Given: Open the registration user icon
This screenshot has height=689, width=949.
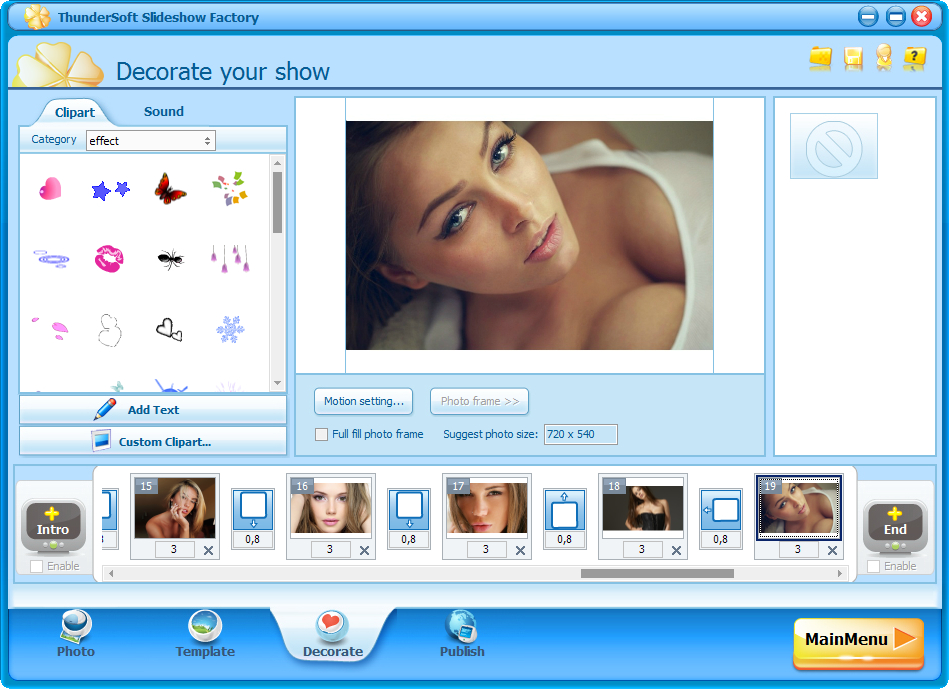Looking at the screenshot, I should pos(882,59).
